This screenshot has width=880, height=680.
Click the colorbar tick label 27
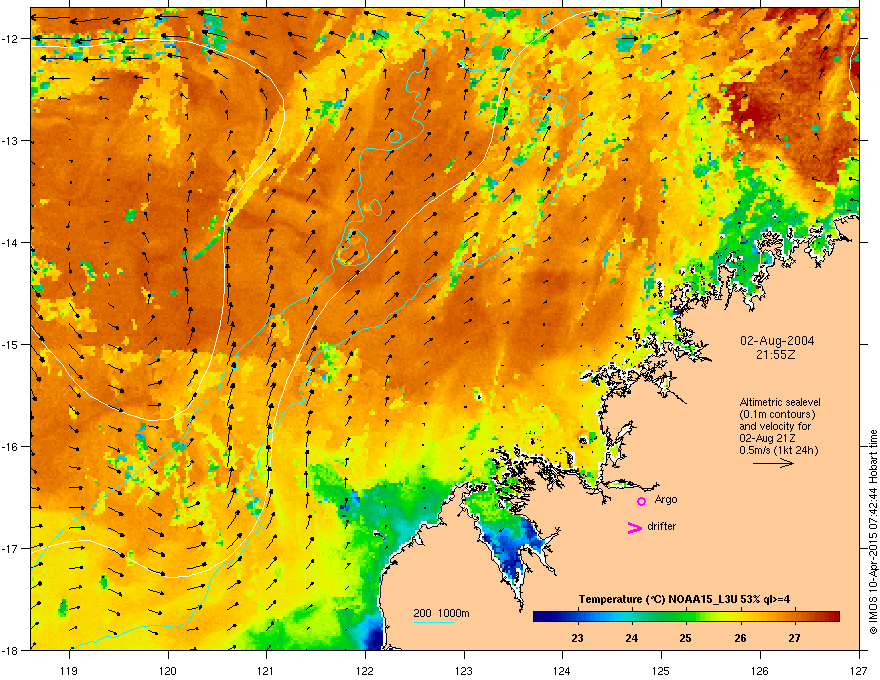point(794,638)
